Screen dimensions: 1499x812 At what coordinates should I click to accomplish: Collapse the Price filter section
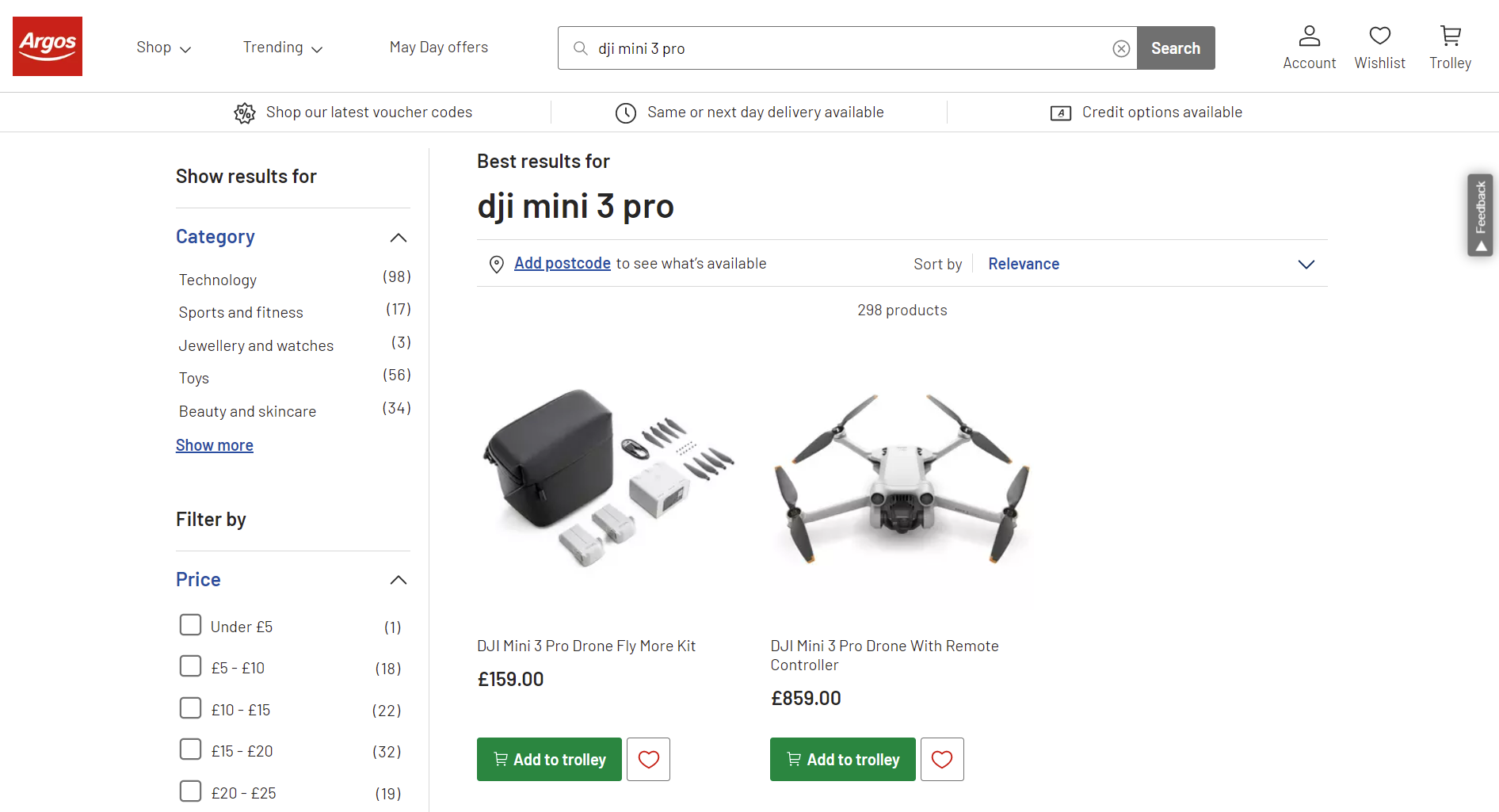pyautogui.click(x=399, y=580)
